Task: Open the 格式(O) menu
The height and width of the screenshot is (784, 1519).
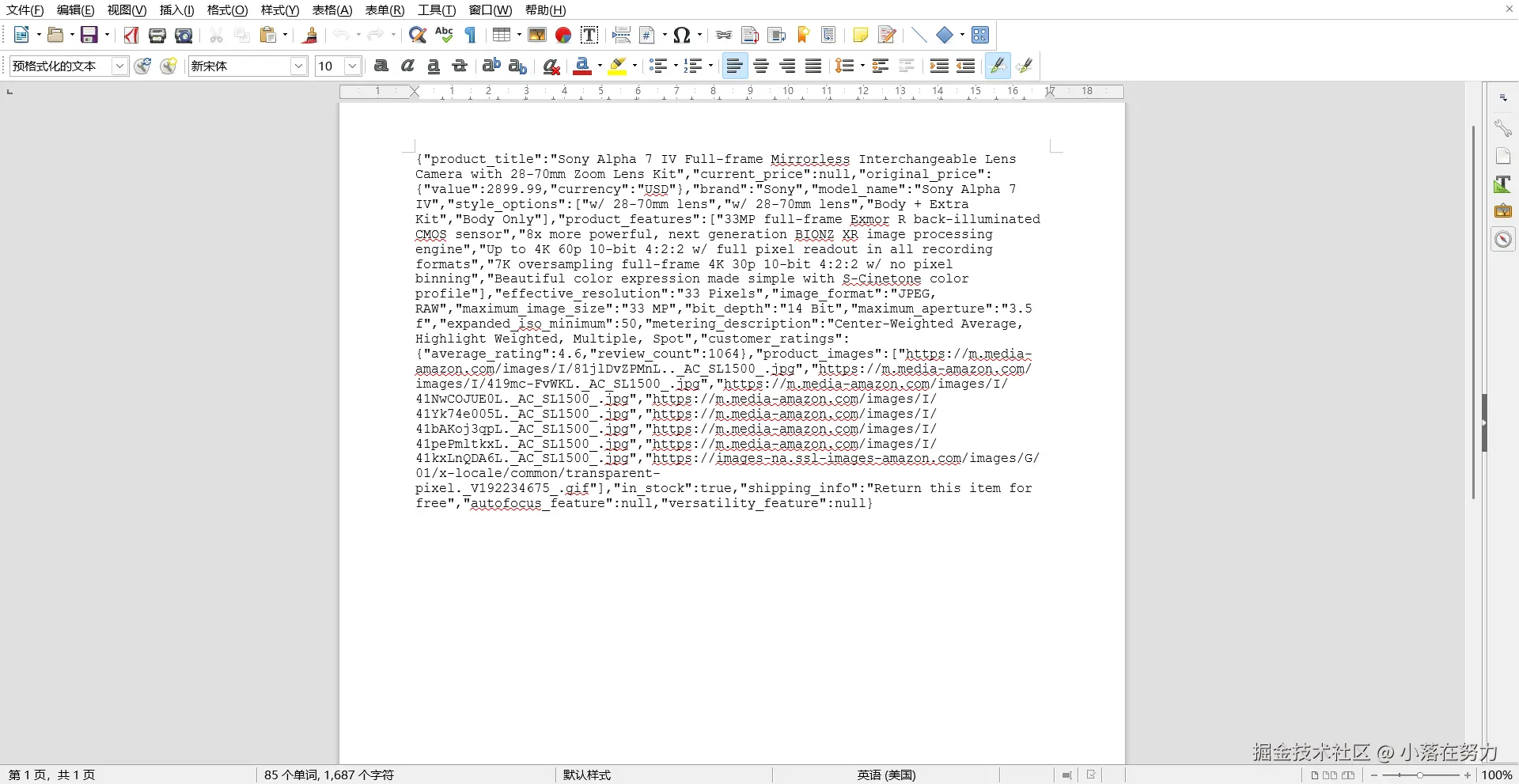Action: tap(227, 10)
